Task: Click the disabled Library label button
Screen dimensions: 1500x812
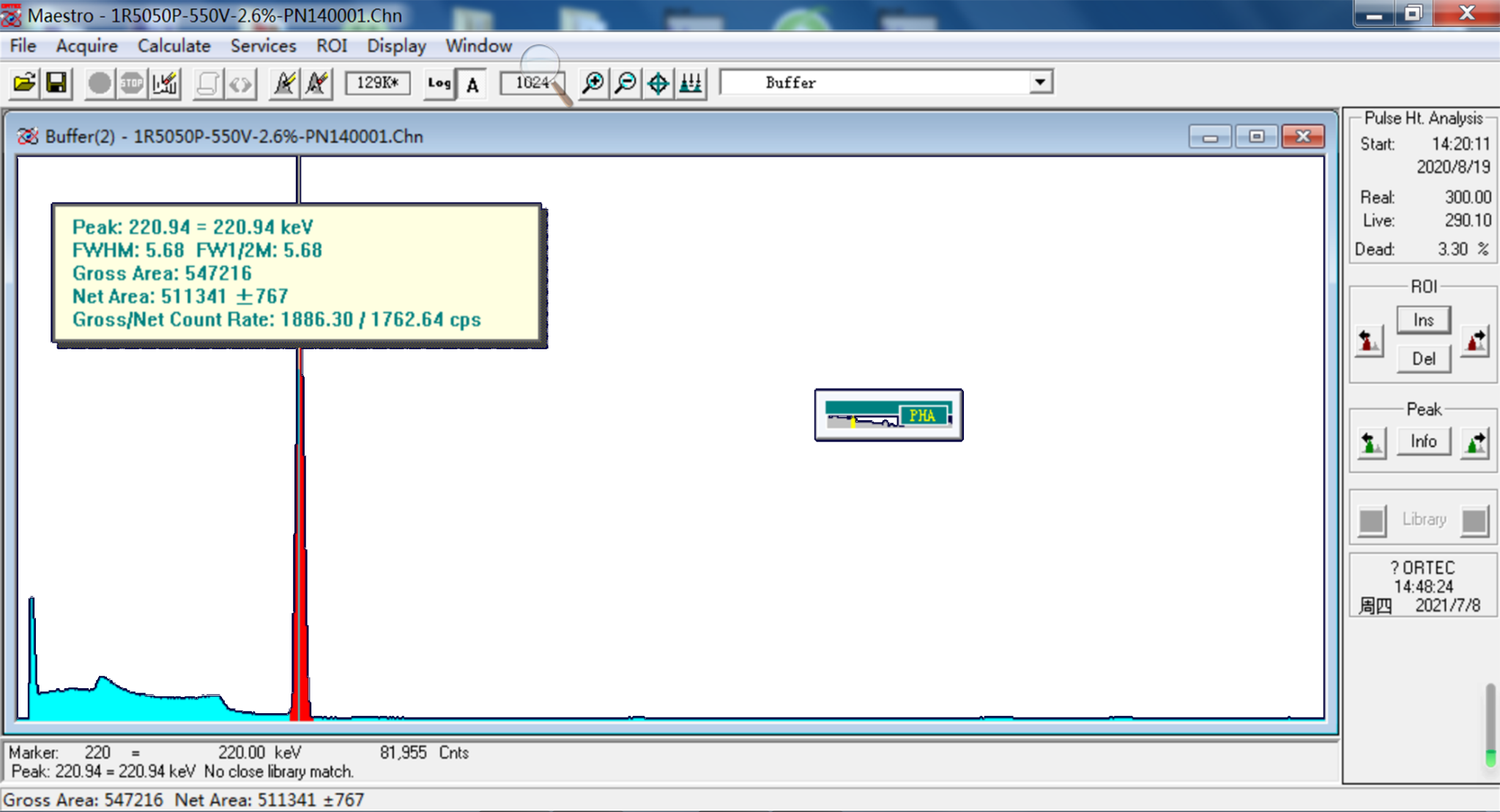Action: pos(1424,519)
